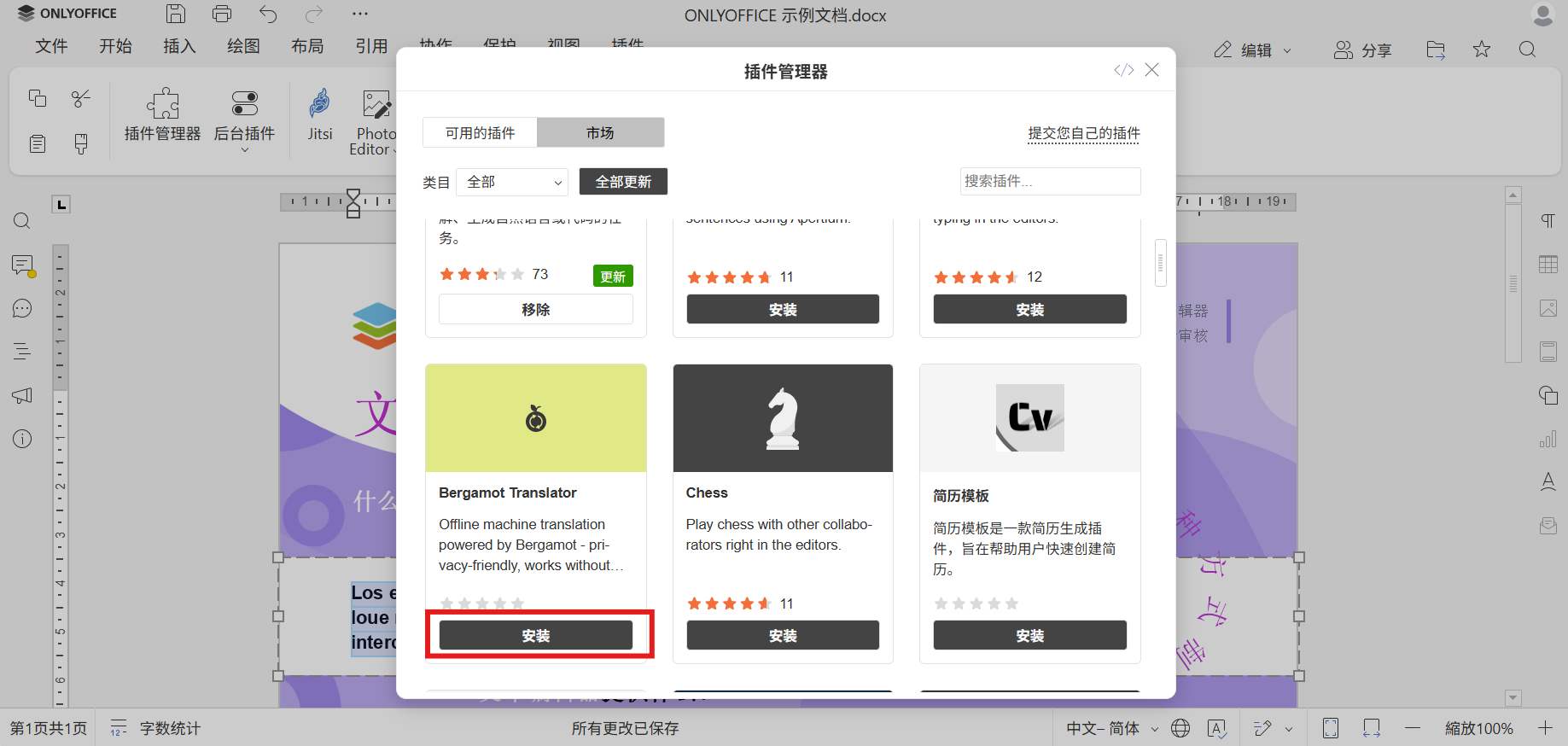The height and width of the screenshot is (746, 1568).
Task: Open file location folder icon
Action: (1436, 50)
